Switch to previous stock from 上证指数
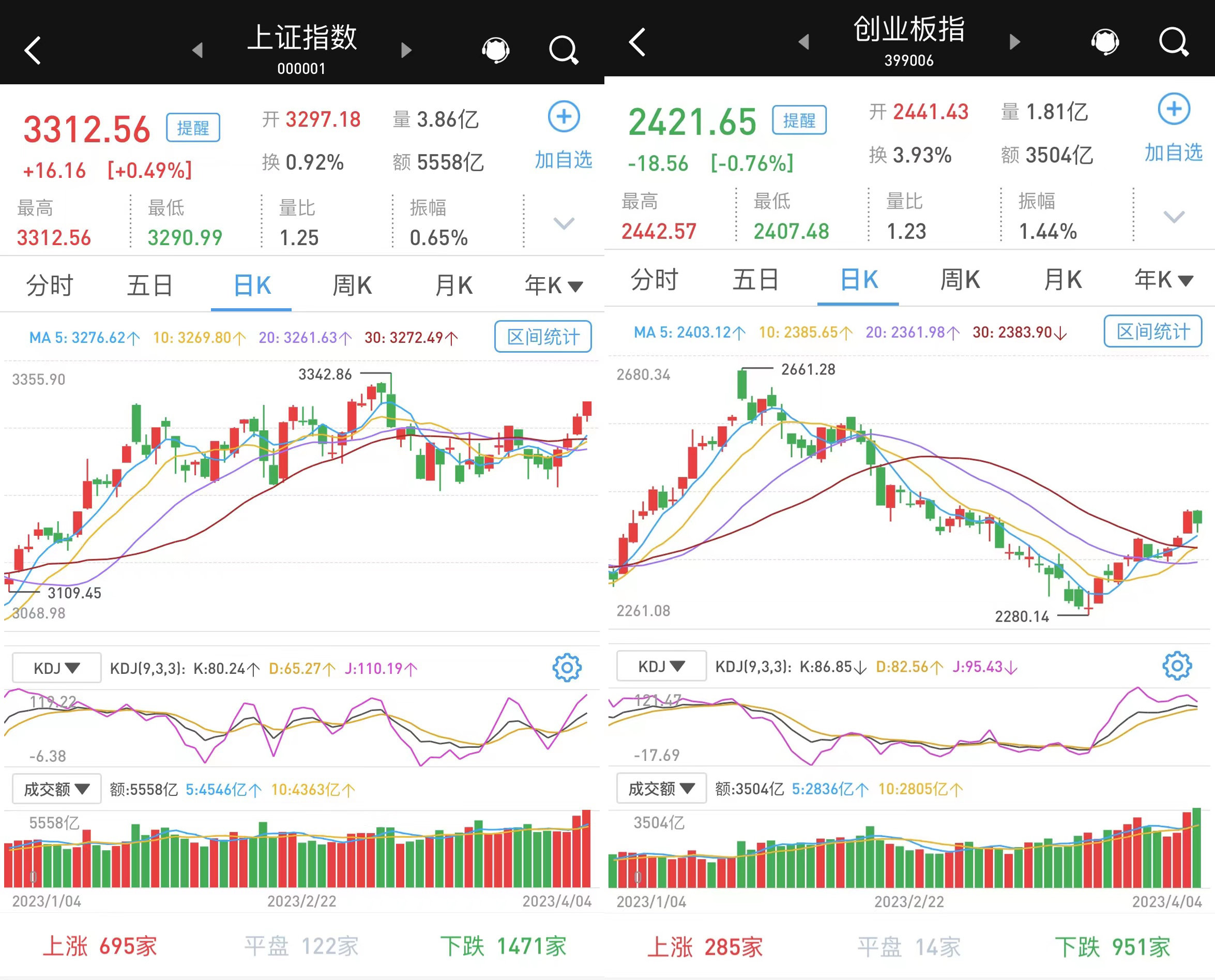The width and height of the screenshot is (1215, 980). point(197,50)
